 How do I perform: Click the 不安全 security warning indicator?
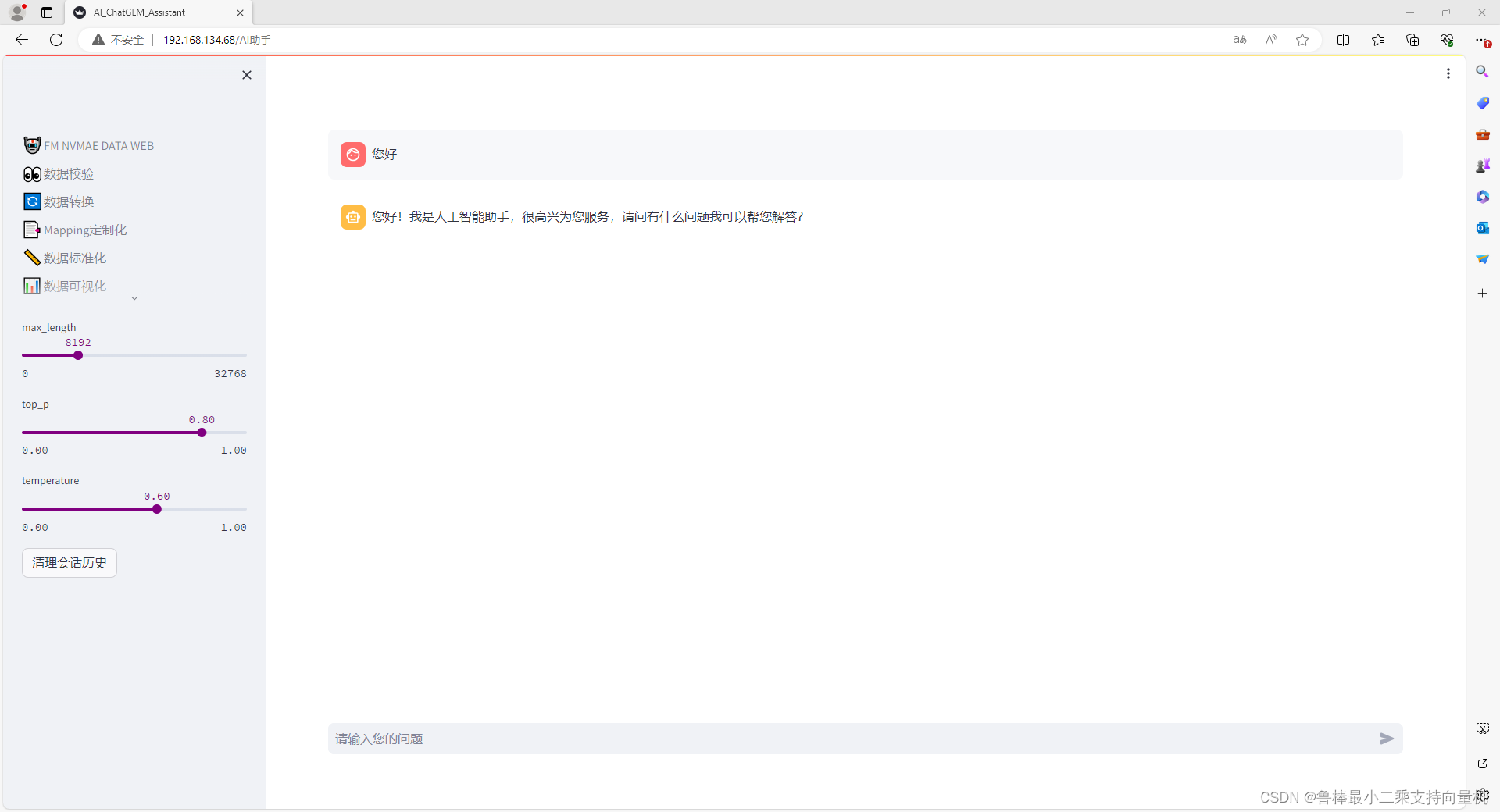click(118, 40)
